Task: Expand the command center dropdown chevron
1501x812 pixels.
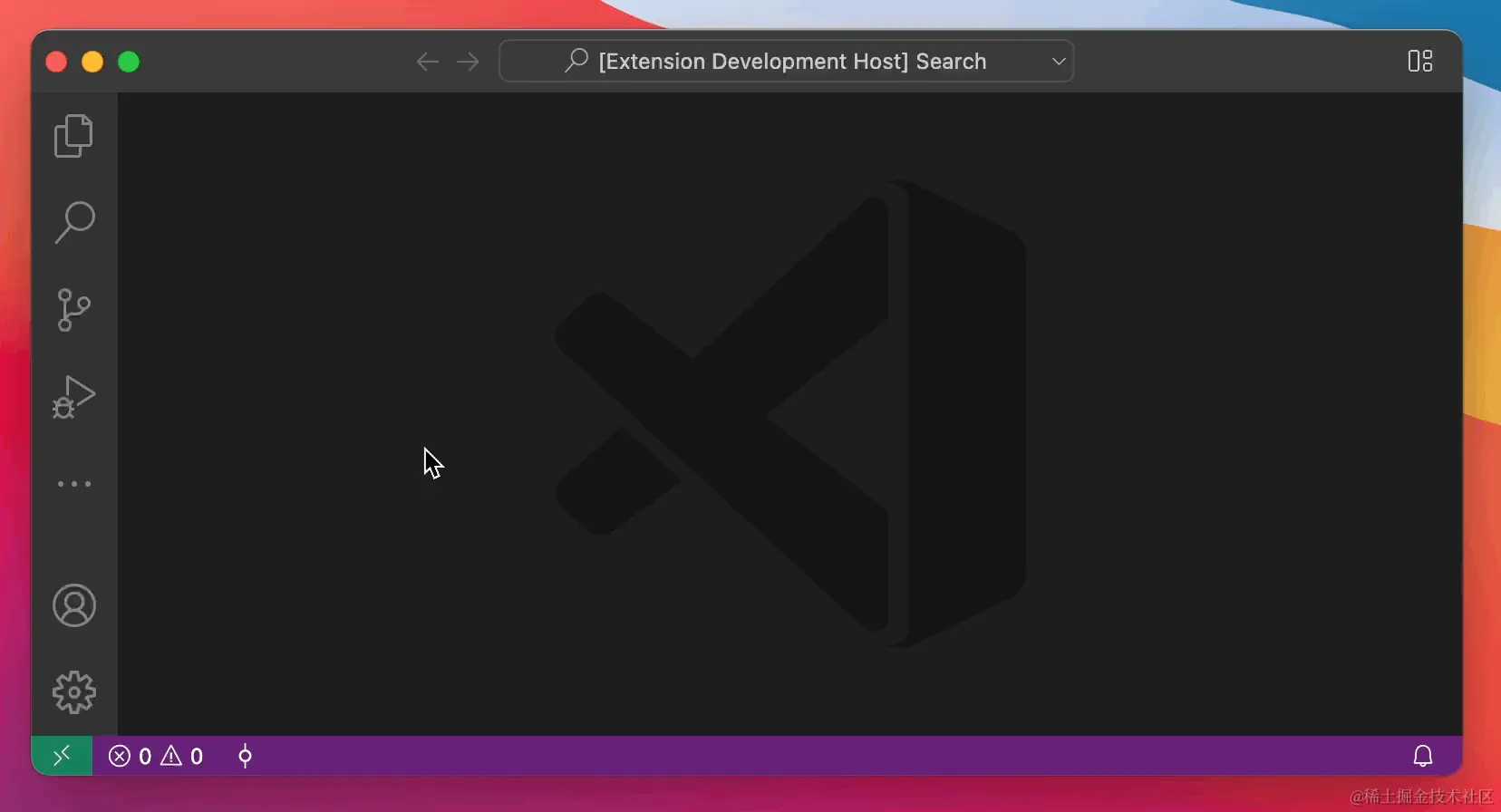Action: (1058, 62)
